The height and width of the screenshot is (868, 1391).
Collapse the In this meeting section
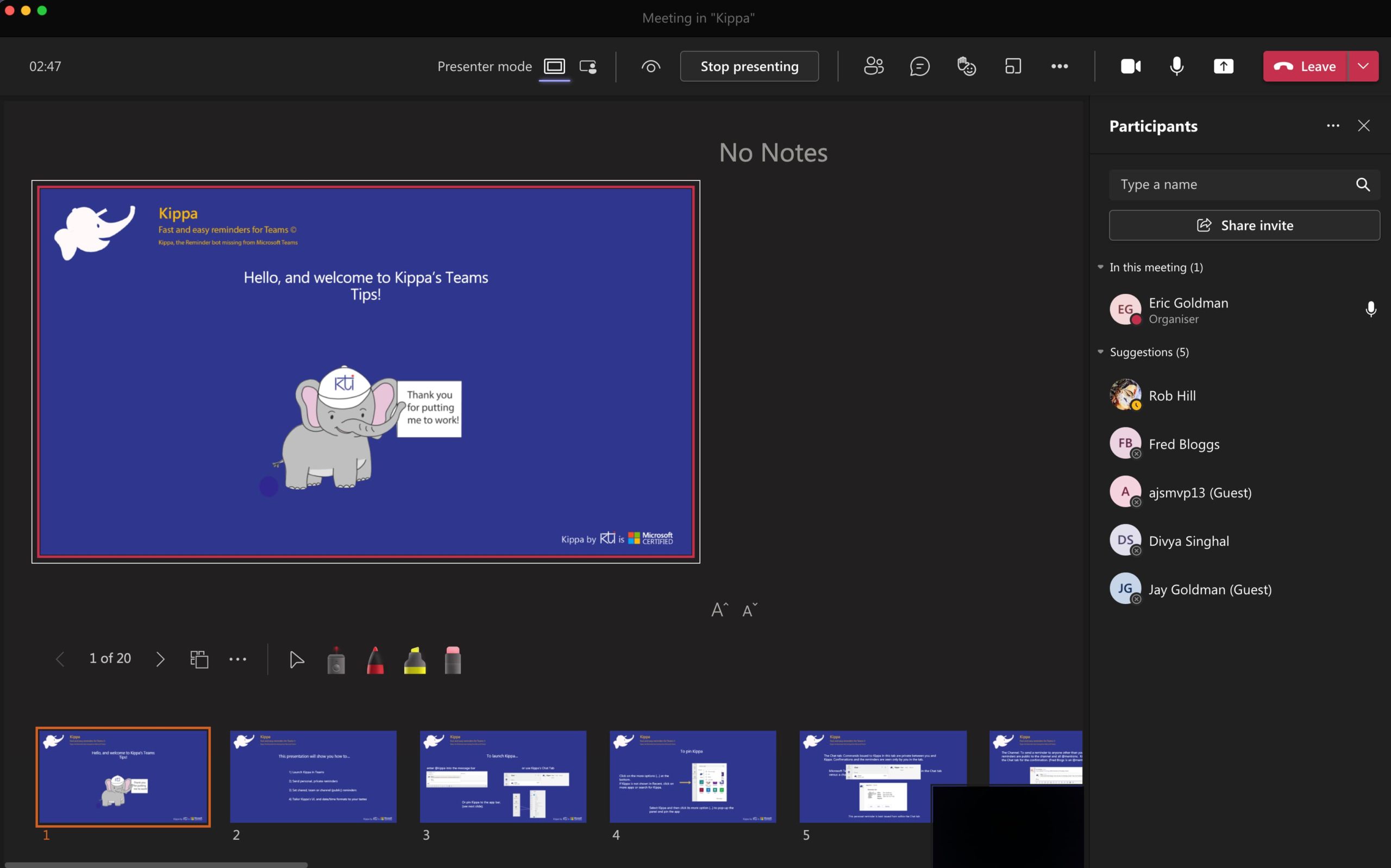[1100, 267]
